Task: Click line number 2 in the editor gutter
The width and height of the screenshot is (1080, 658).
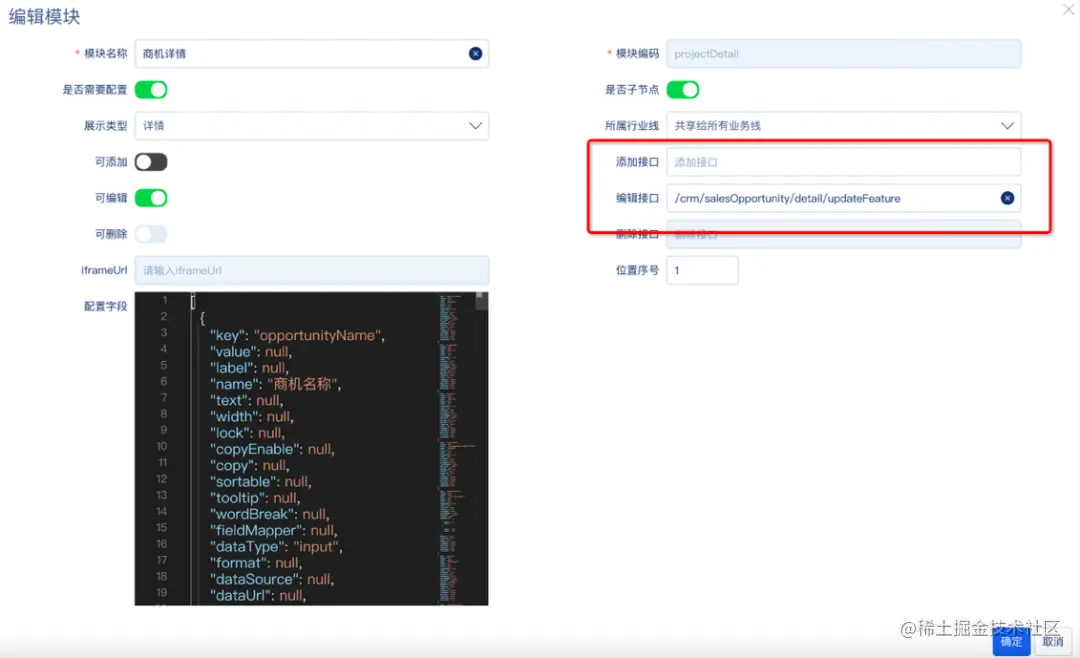Action: (164, 316)
